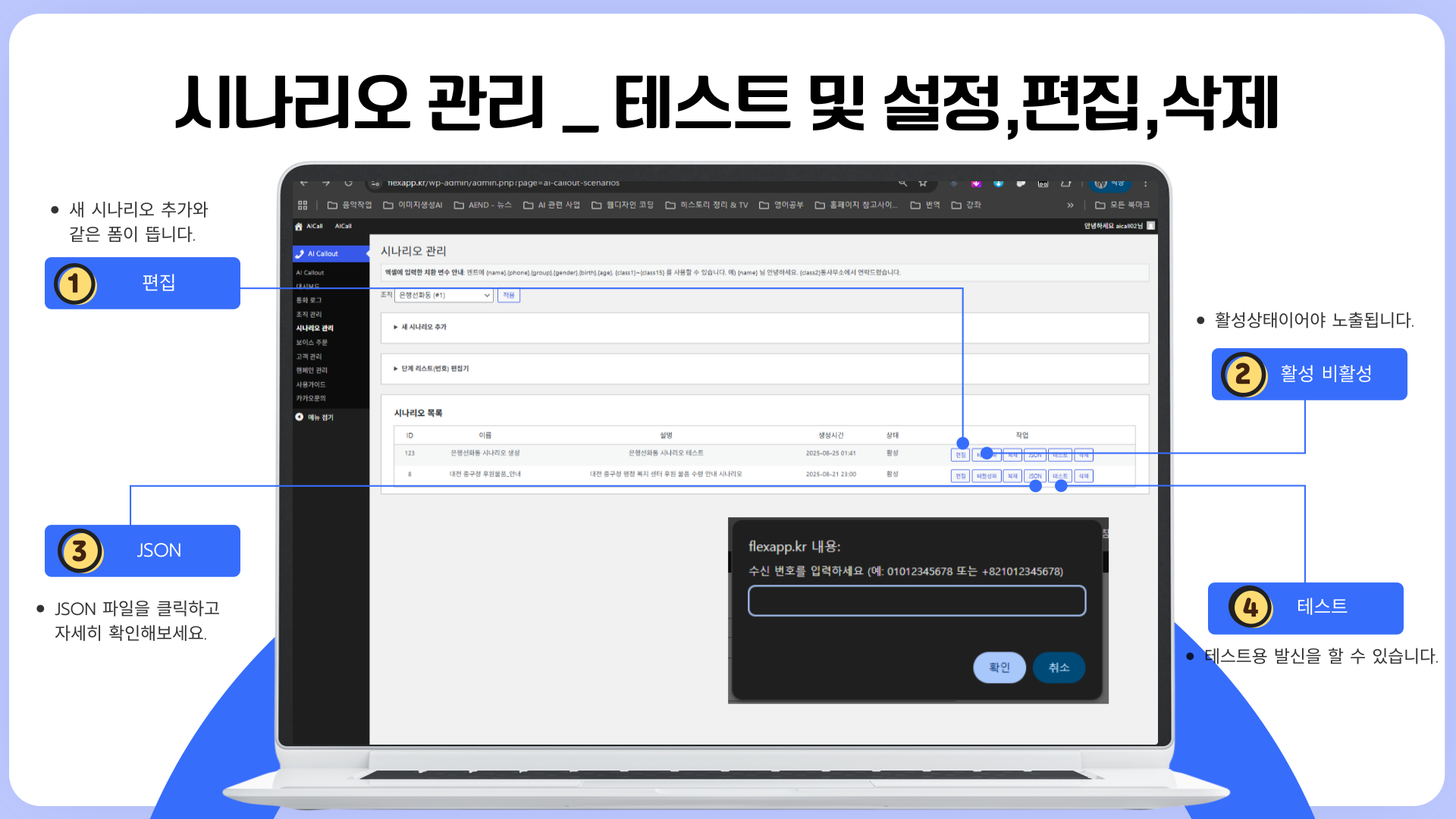
Task: Click 비활성화 for the 대전 중구청 scenario
Action: click(986, 476)
